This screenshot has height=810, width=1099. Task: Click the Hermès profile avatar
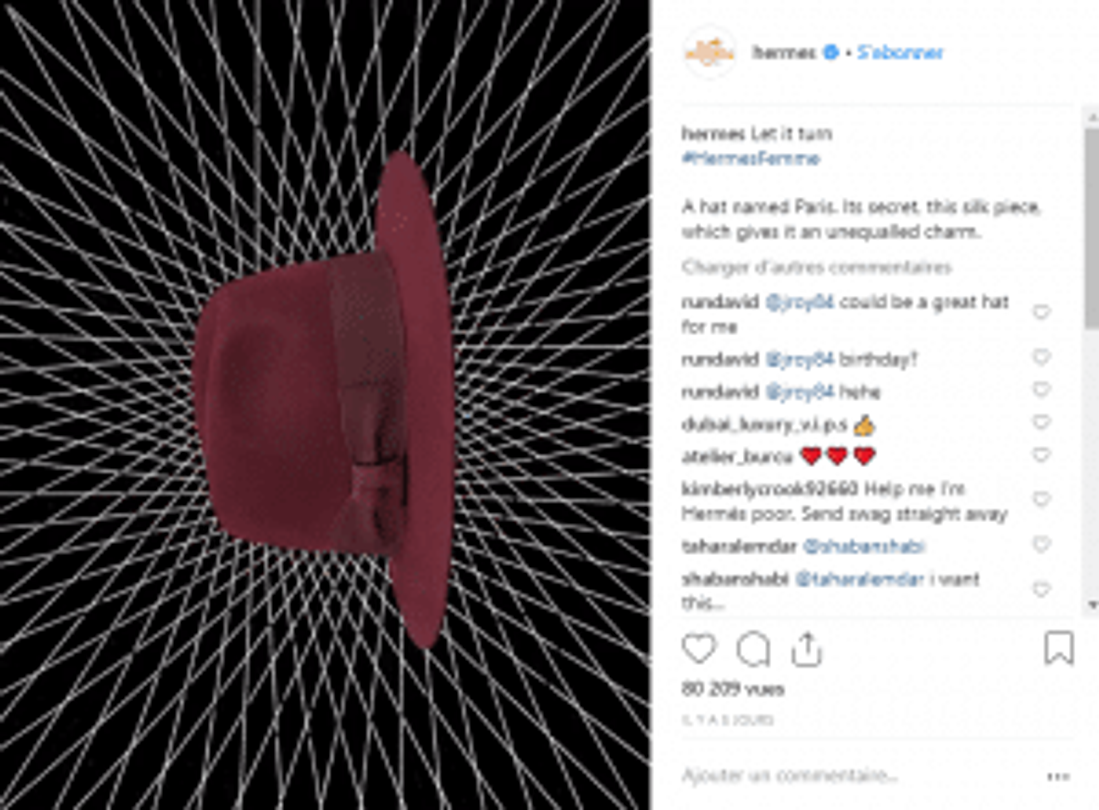pyautogui.click(x=710, y=53)
